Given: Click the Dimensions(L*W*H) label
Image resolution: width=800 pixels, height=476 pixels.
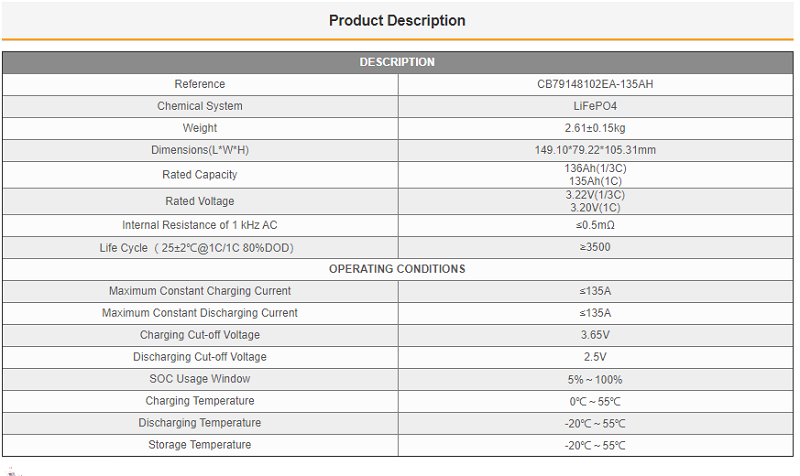Looking at the screenshot, I should point(199,150).
